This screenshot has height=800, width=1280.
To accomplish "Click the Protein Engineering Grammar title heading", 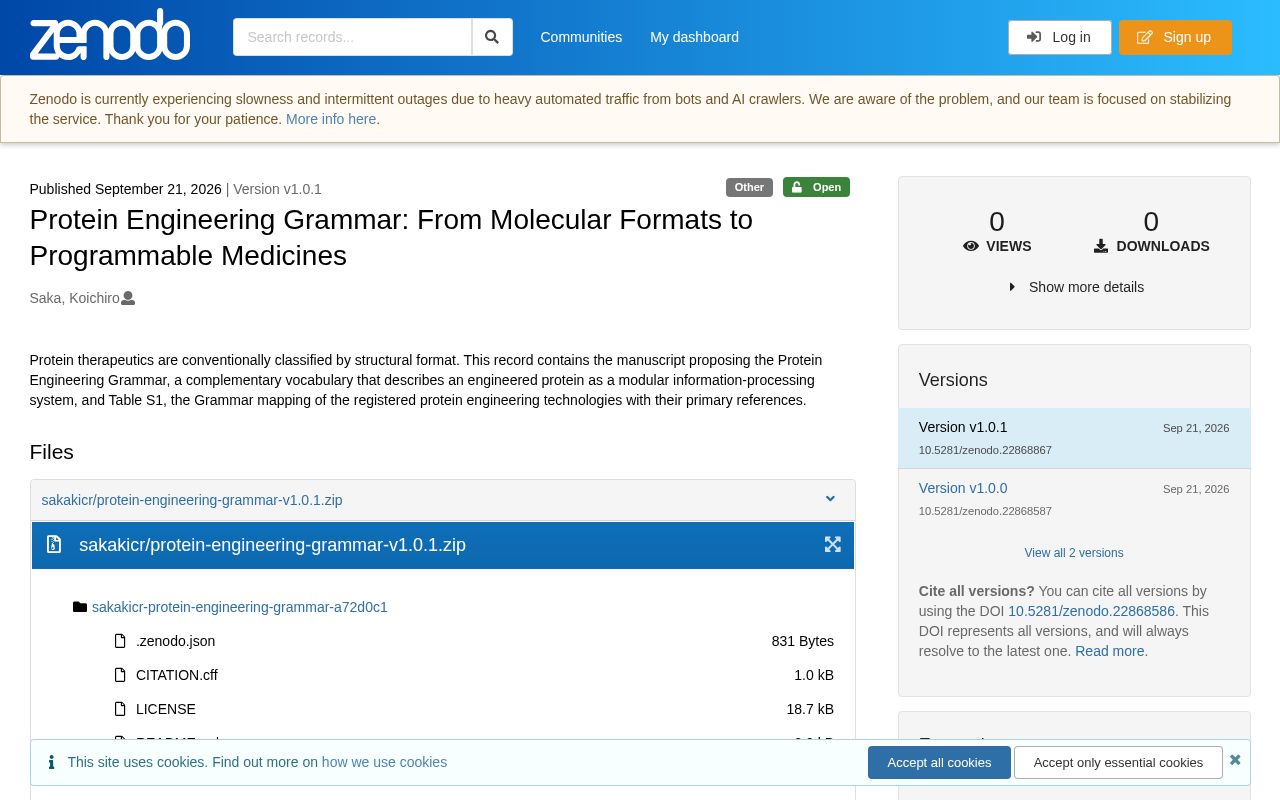I will [391, 238].
